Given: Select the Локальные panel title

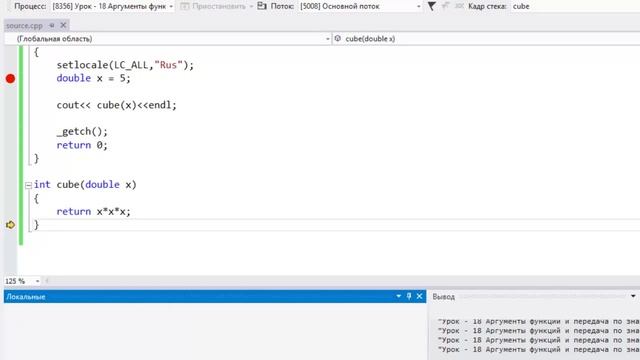Looking at the screenshot, I should click(x=26, y=297).
